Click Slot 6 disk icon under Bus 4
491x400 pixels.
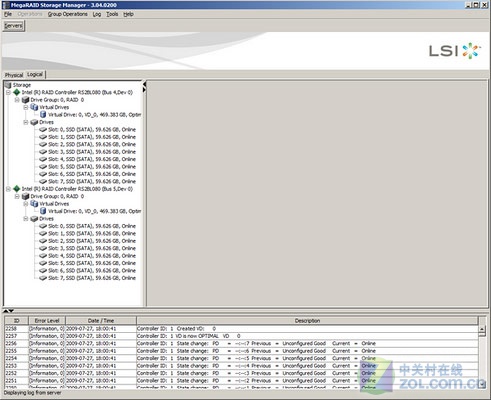coord(43,174)
